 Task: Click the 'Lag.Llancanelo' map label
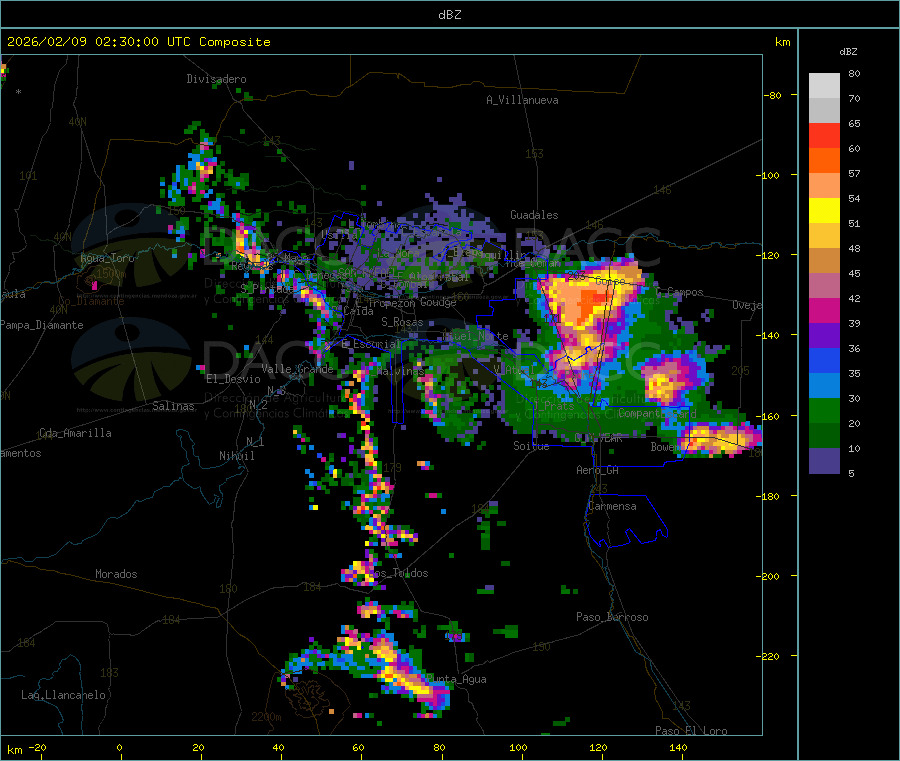pyautogui.click(x=64, y=695)
